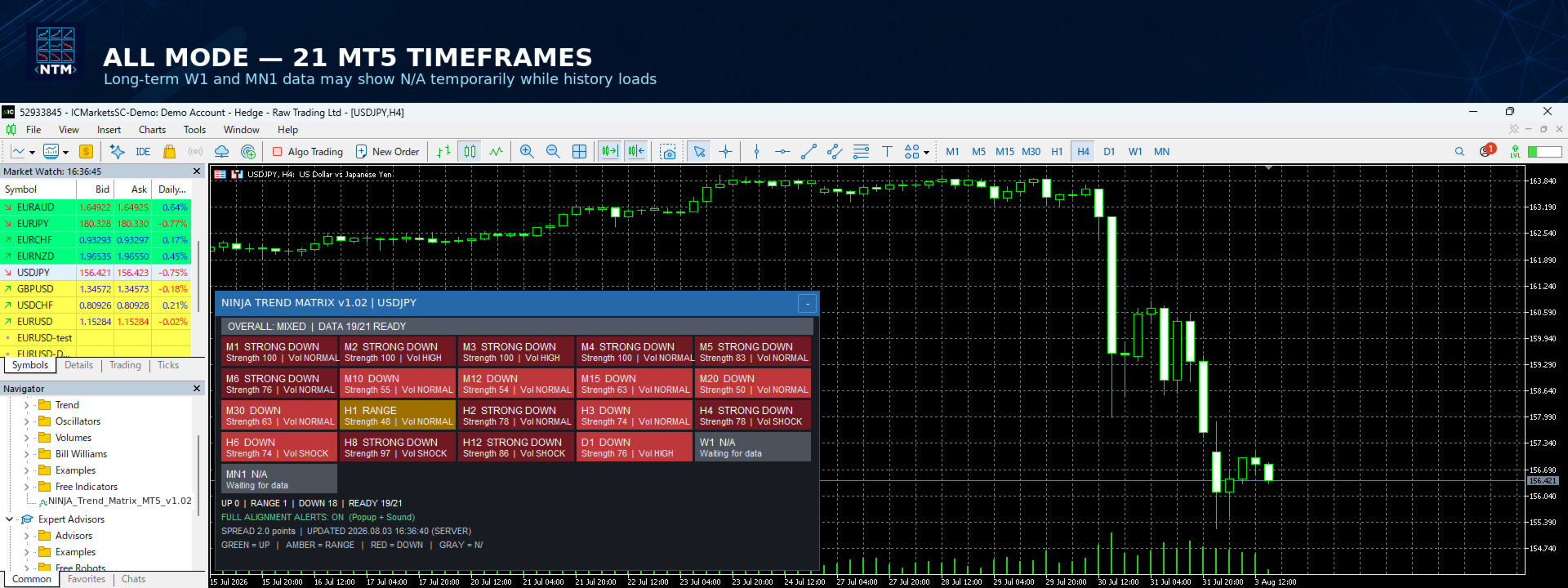Switch chart to bar chart style
Image resolution: width=1568 pixels, height=588 pixels.
[443, 151]
